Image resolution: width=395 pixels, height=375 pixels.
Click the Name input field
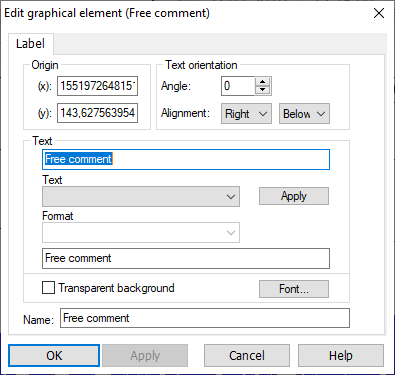205,318
